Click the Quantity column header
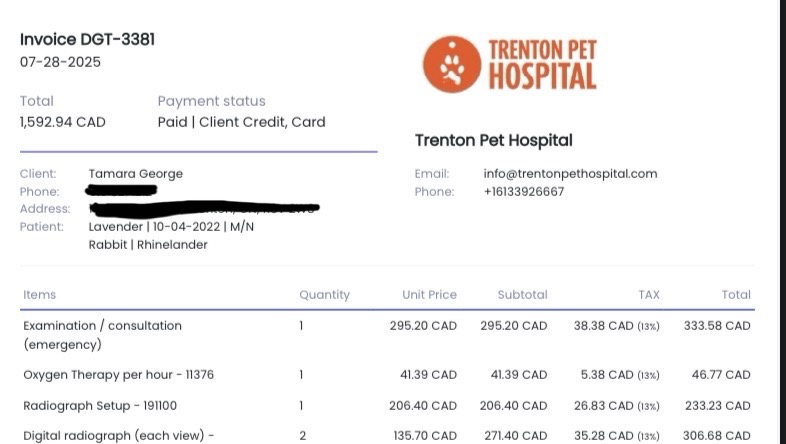This screenshot has width=786, height=444. coord(324,295)
